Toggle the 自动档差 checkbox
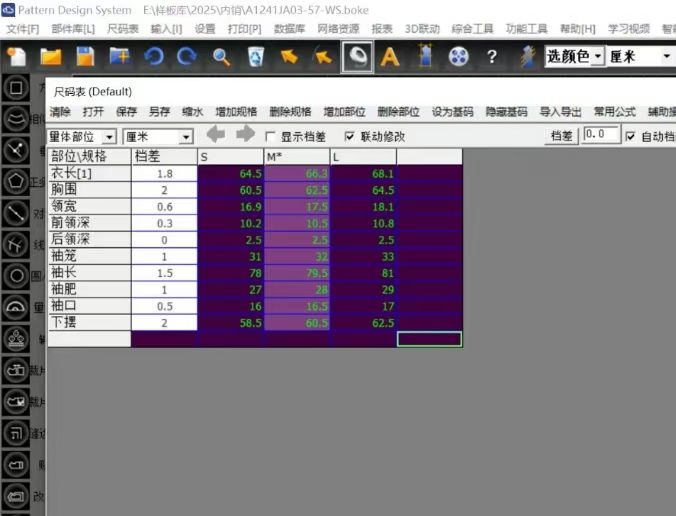 click(630, 136)
